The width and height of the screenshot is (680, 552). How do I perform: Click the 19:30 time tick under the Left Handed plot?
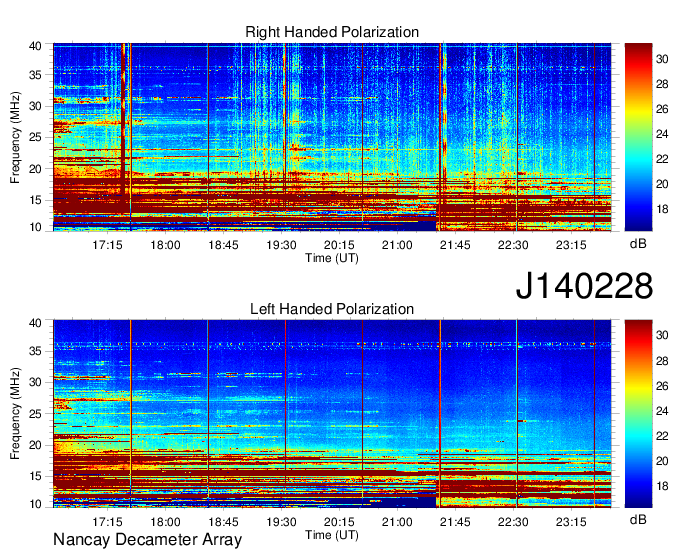tap(281, 522)
